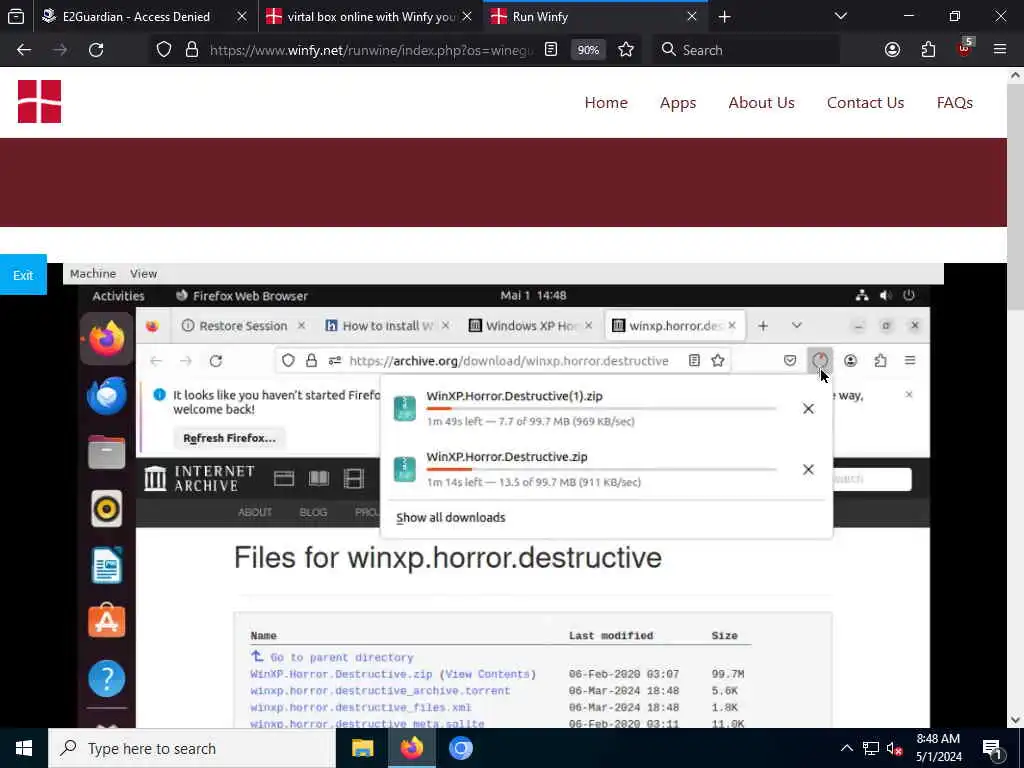The width and height of the screenshot is (1024, 768).
Task: Open outer Firefox account icon
Action: click(x=892, y=50)
